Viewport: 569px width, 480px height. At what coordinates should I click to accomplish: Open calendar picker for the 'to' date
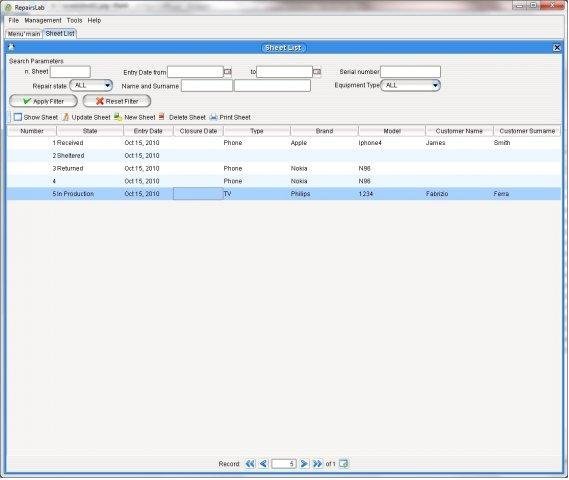(x=317, y=72)
